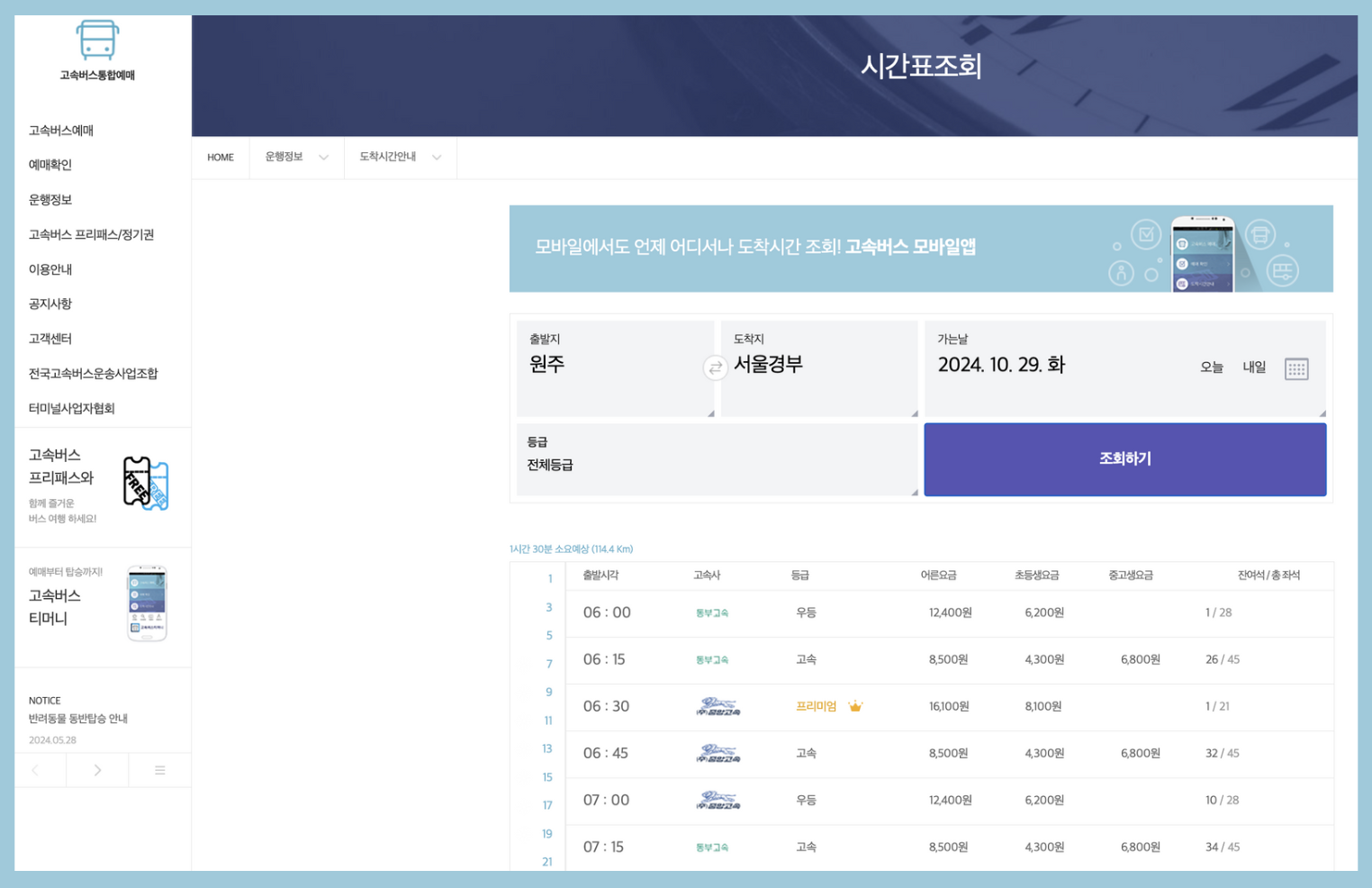1372x888 pixels.
Task: Click the 1시간 30분 소요예상 text
Action: [571, 548]
